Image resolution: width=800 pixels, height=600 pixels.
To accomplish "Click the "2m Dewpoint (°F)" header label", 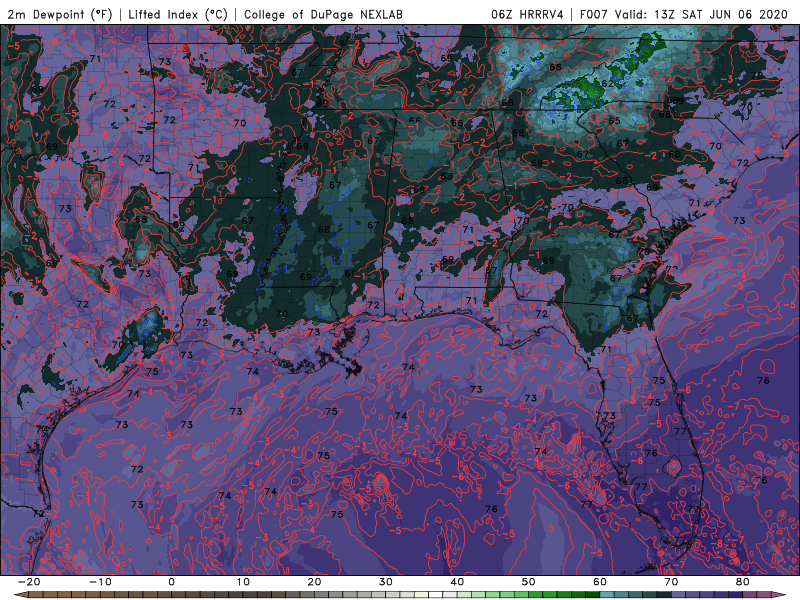I will point(60,14).
